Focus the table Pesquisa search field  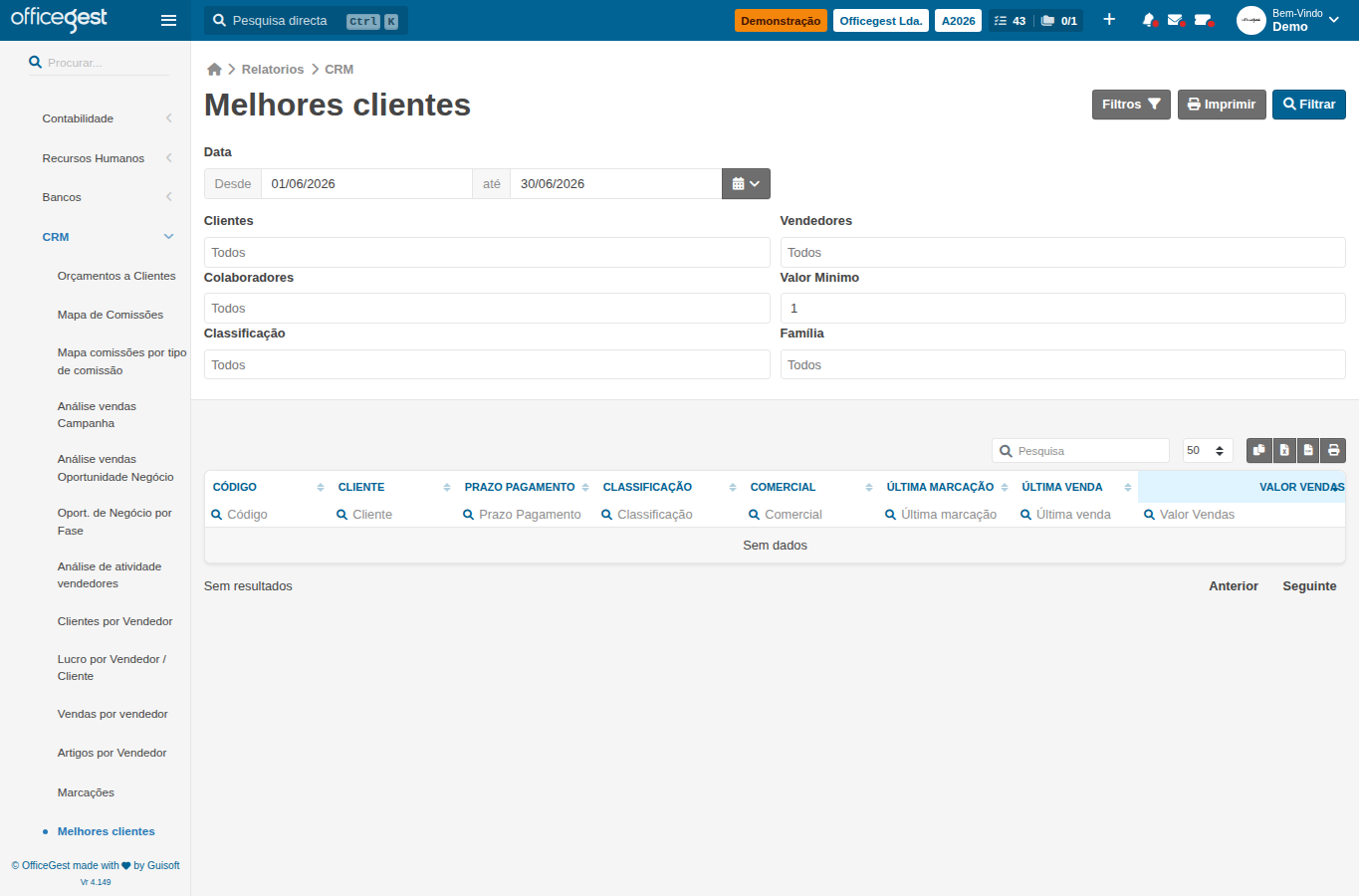pos(1080,450)
